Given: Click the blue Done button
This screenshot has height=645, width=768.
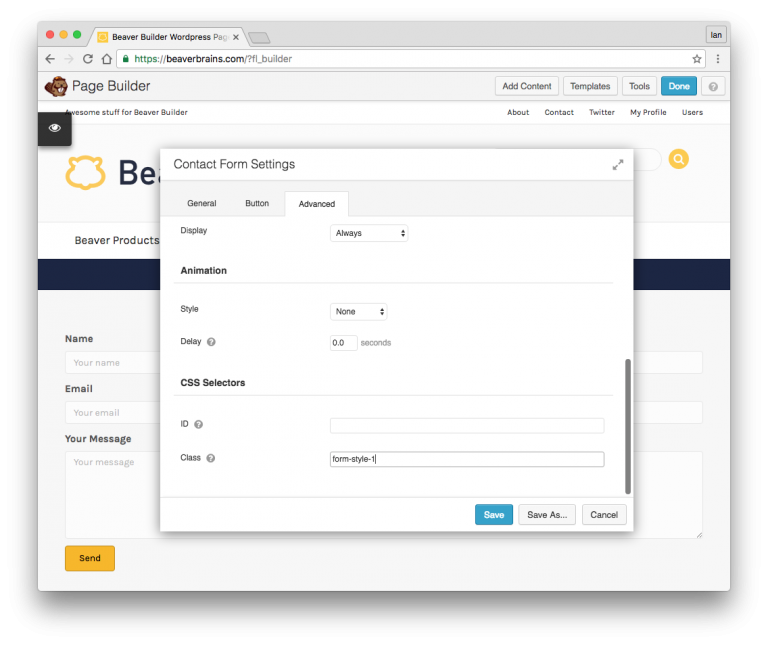Looking at the screenshot, I should point(678,86).
